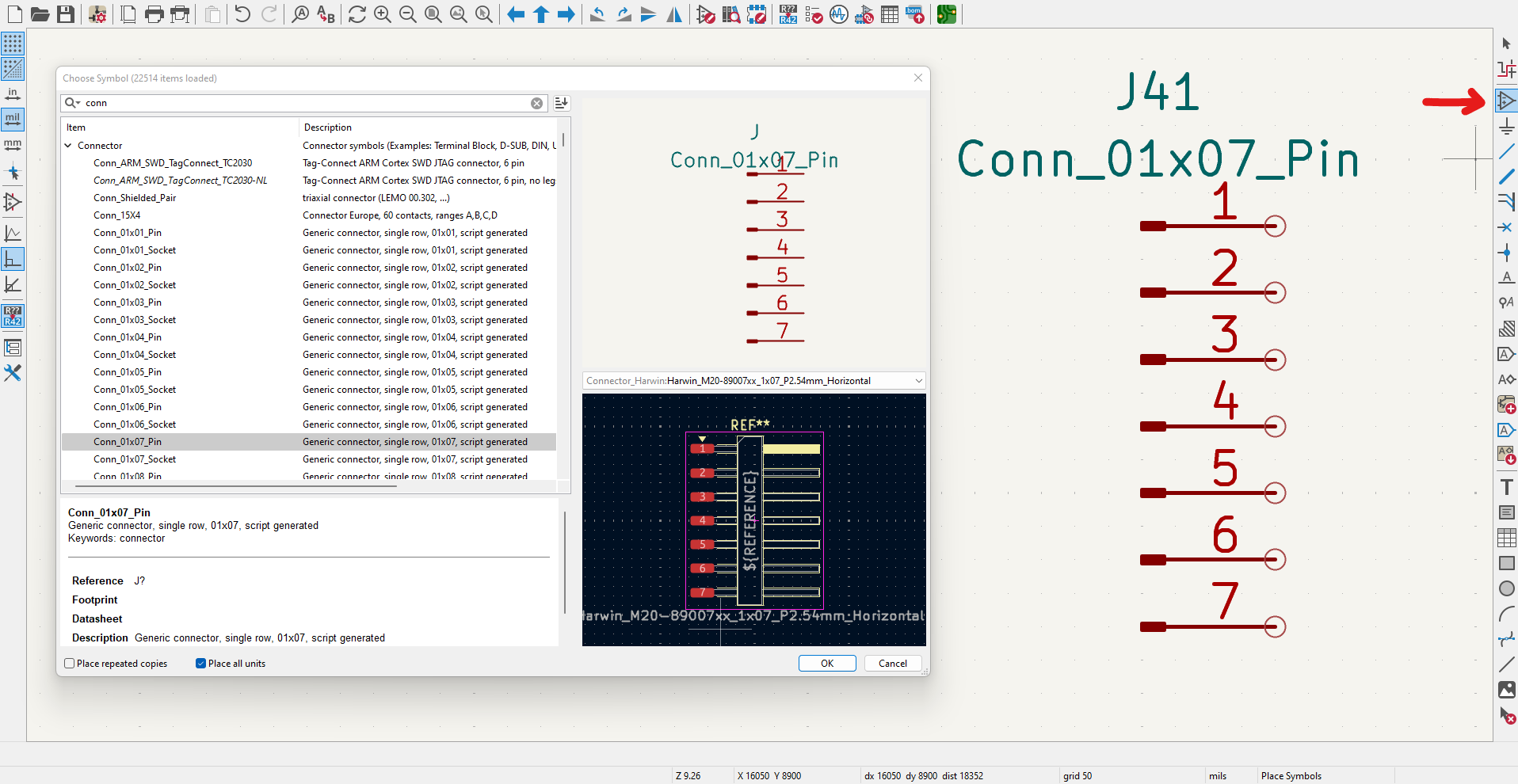
Task: Open an existing schematic with the folder icon
Action: pos(40,14)
